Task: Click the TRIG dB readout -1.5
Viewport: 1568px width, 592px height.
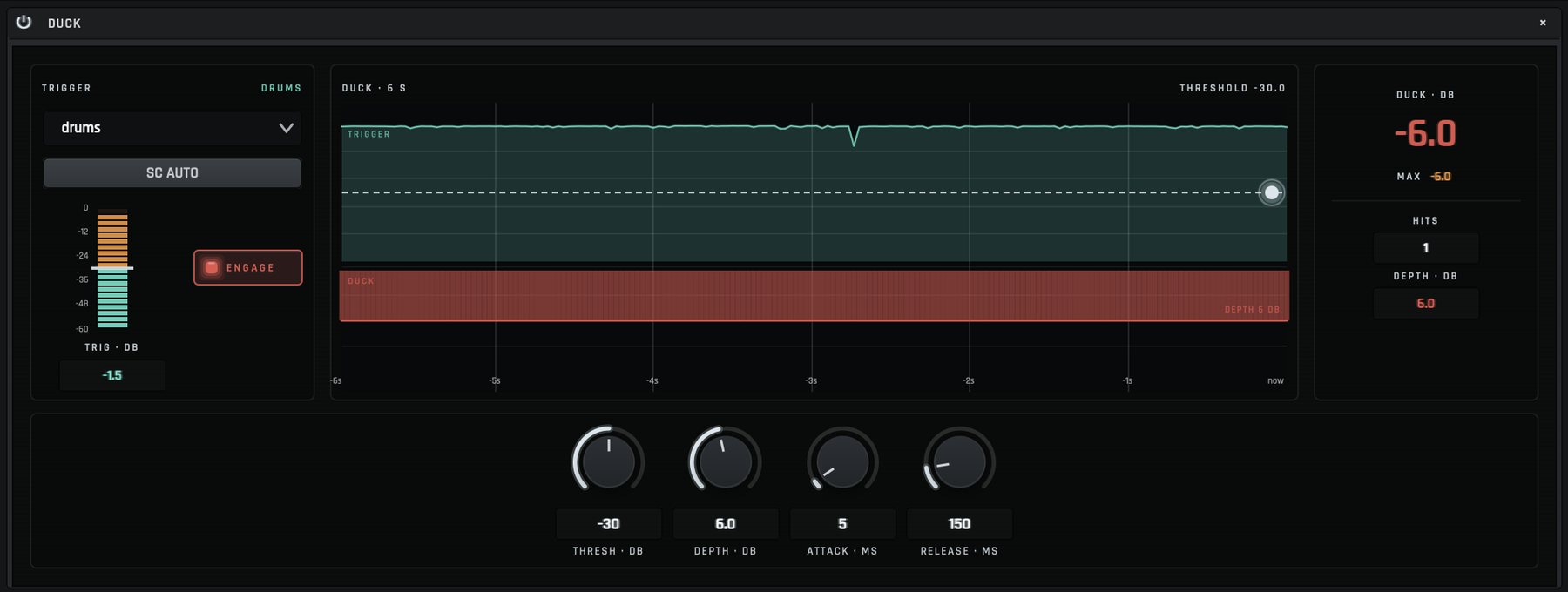Action: coord(112,375)
